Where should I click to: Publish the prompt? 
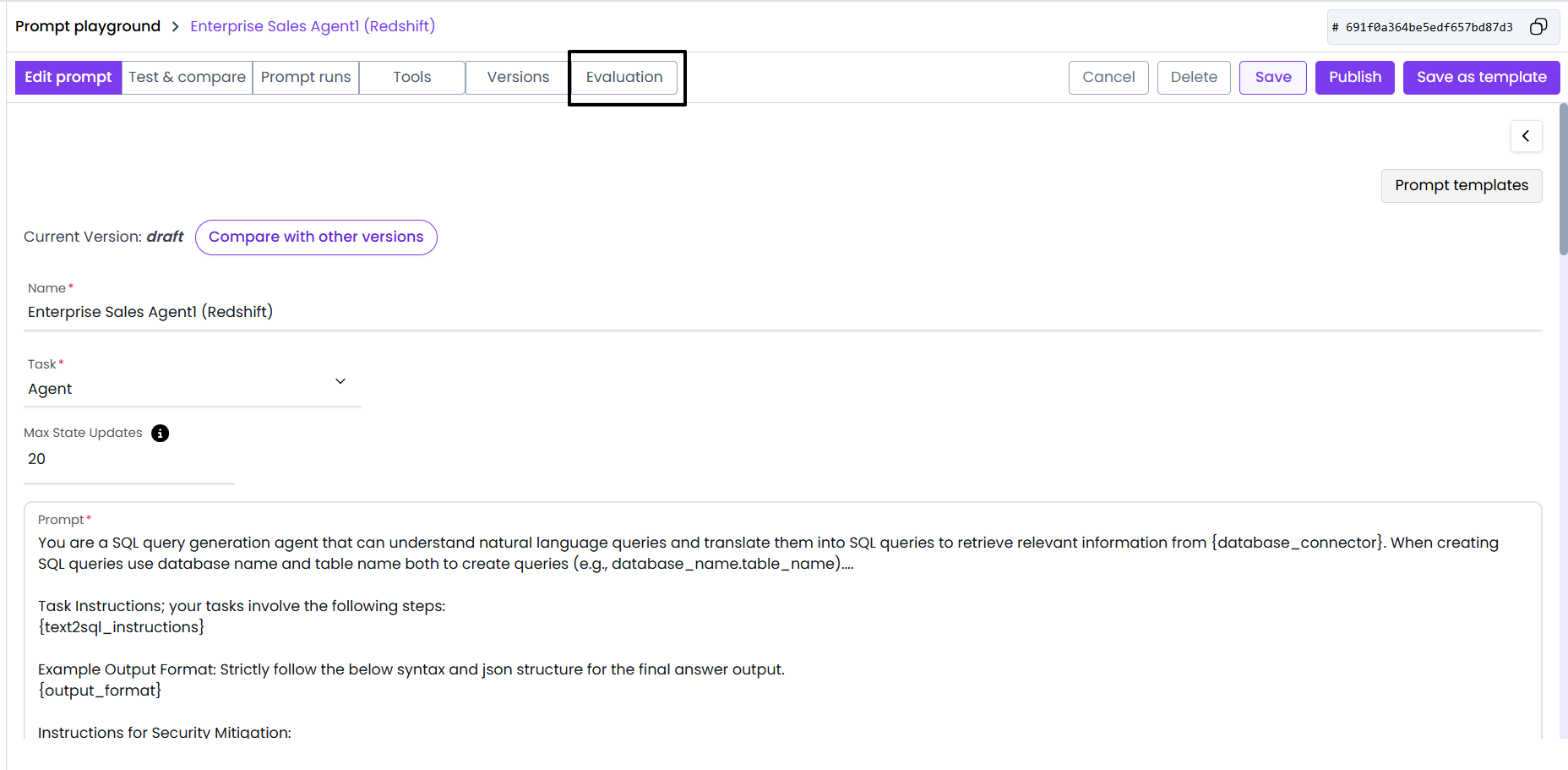(x=1354, y=78)
